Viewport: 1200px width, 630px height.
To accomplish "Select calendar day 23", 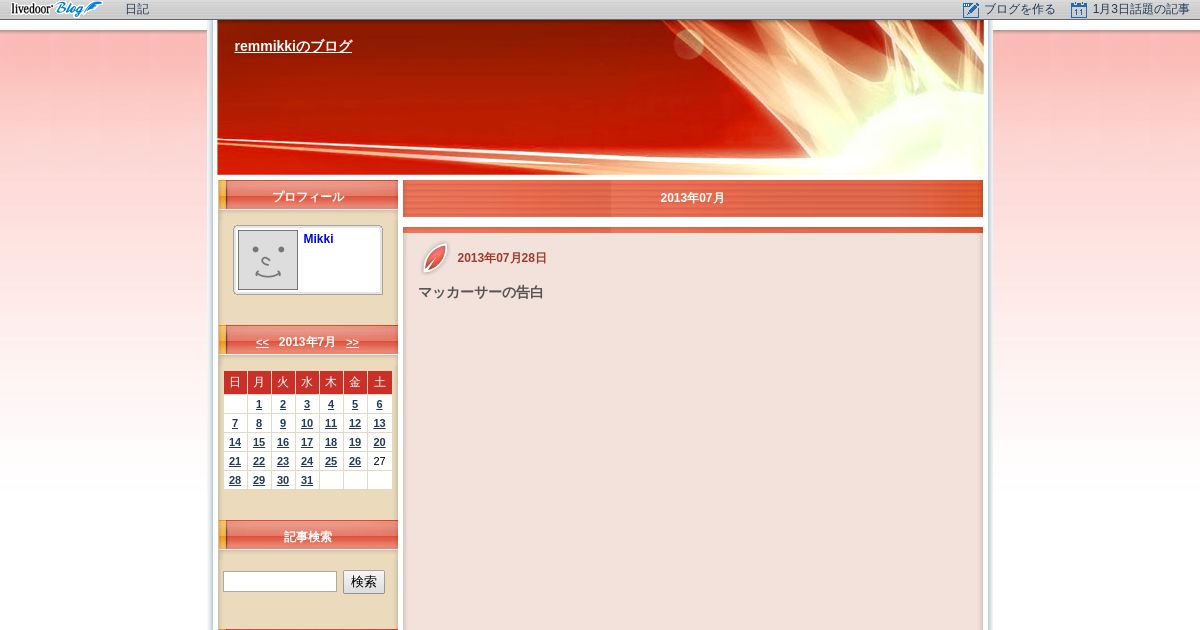I will click(283, 461).
